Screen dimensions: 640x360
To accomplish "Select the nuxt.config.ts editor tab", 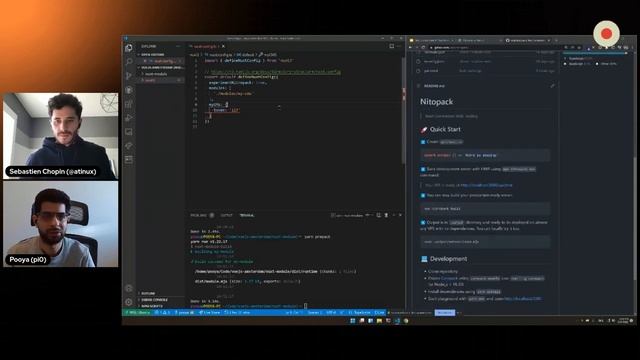I will coord(207,46).
